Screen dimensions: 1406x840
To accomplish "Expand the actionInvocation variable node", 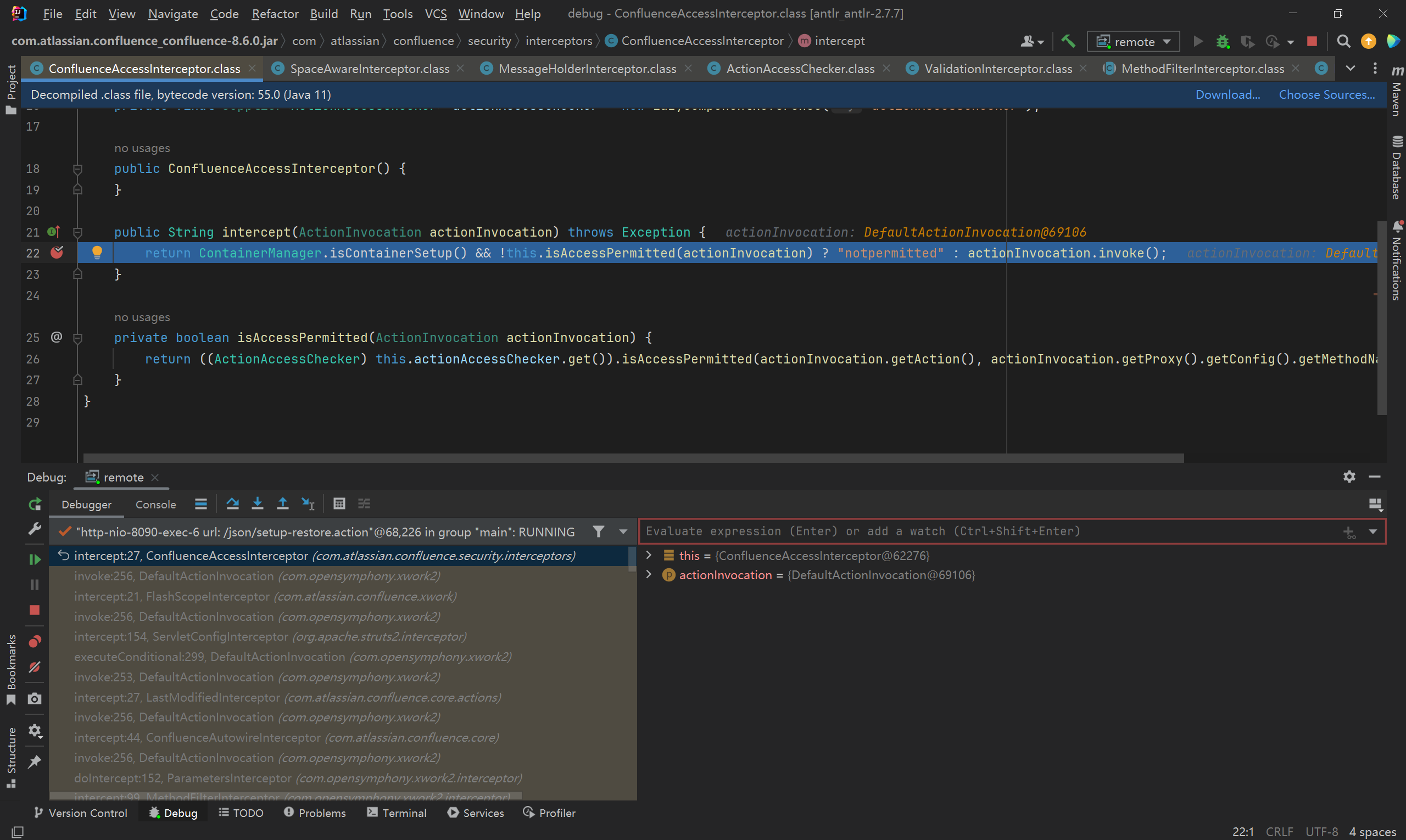I will [649, 574].
